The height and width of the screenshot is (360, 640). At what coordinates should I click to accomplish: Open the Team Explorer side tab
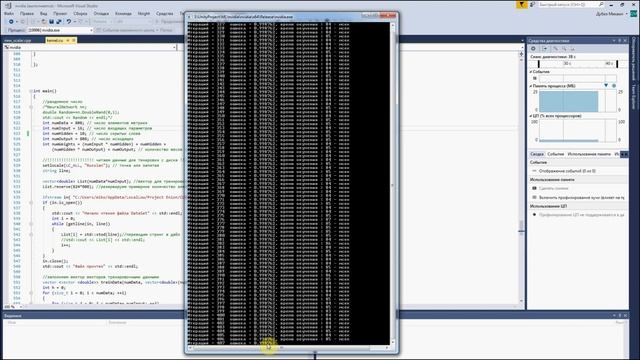pyautogui.click(x=634, y=97)
